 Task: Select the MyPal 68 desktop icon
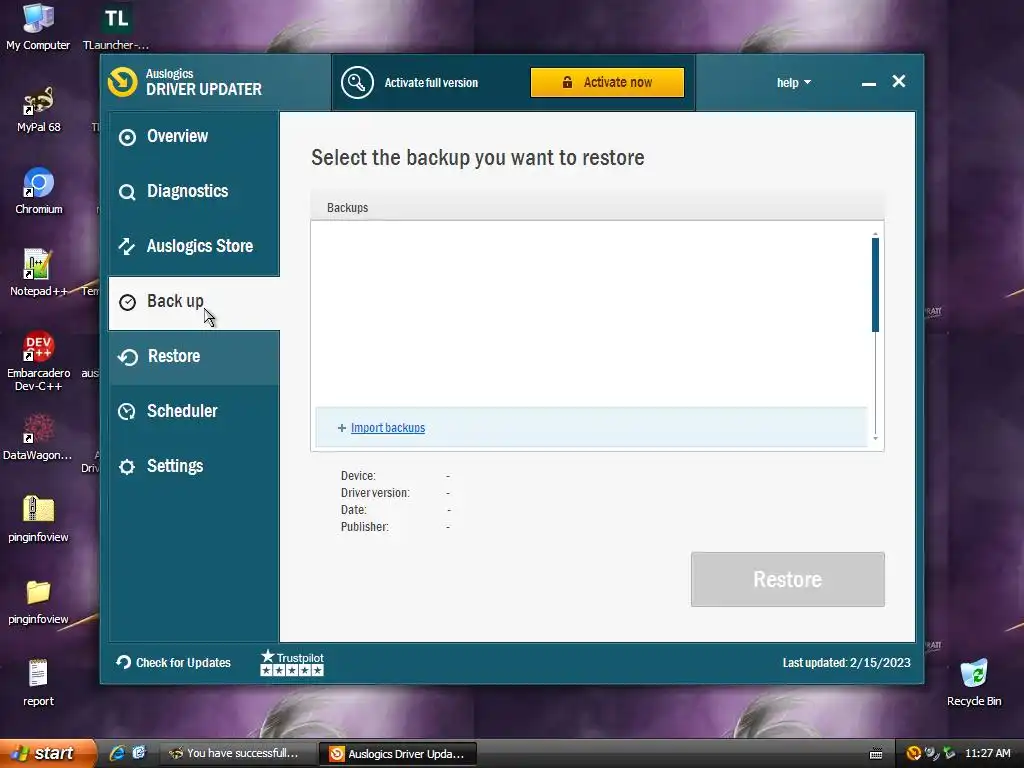pos(39,110)
